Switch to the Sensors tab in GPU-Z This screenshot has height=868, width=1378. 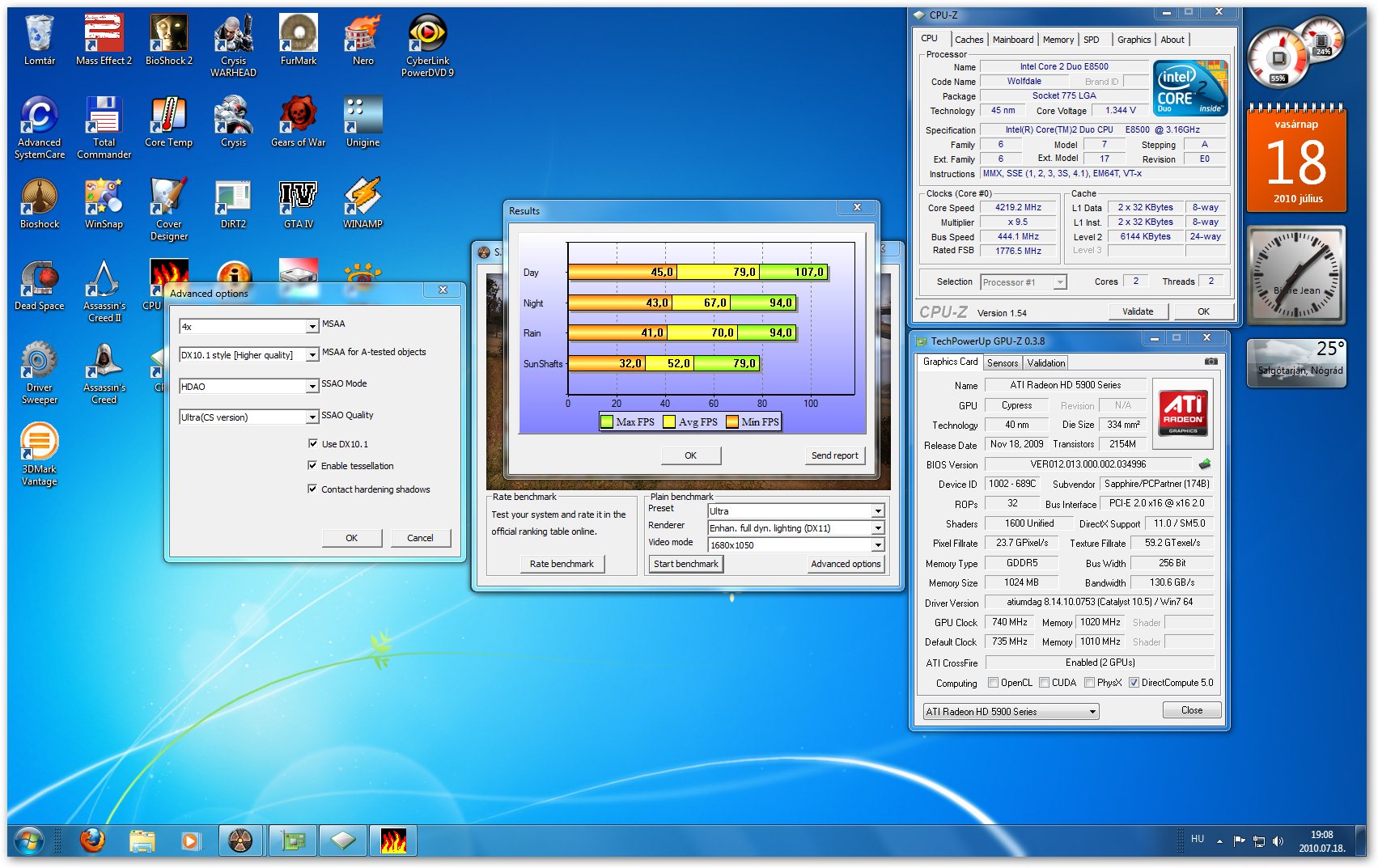pyautogui.click(x=1003, y=363)
